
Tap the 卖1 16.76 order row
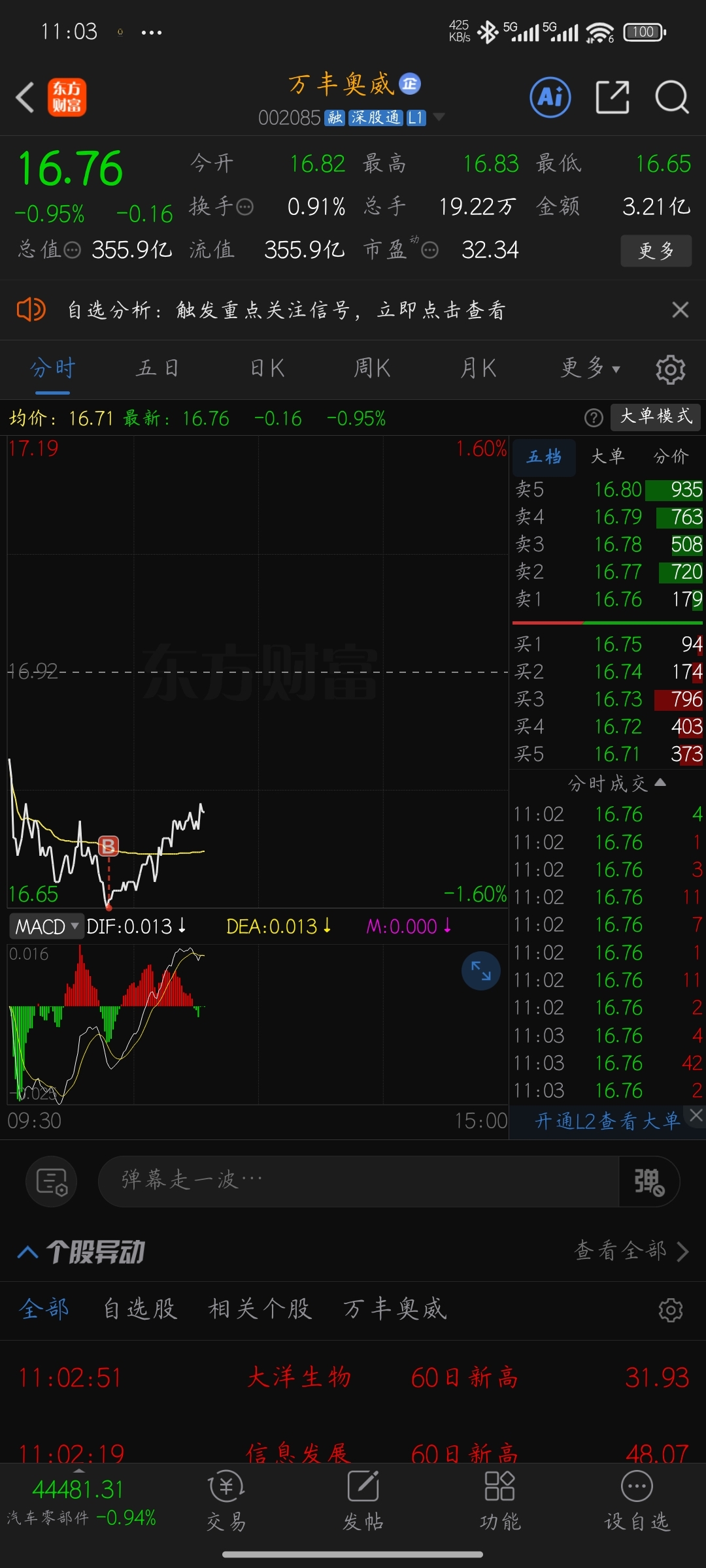tap(608, 599)
